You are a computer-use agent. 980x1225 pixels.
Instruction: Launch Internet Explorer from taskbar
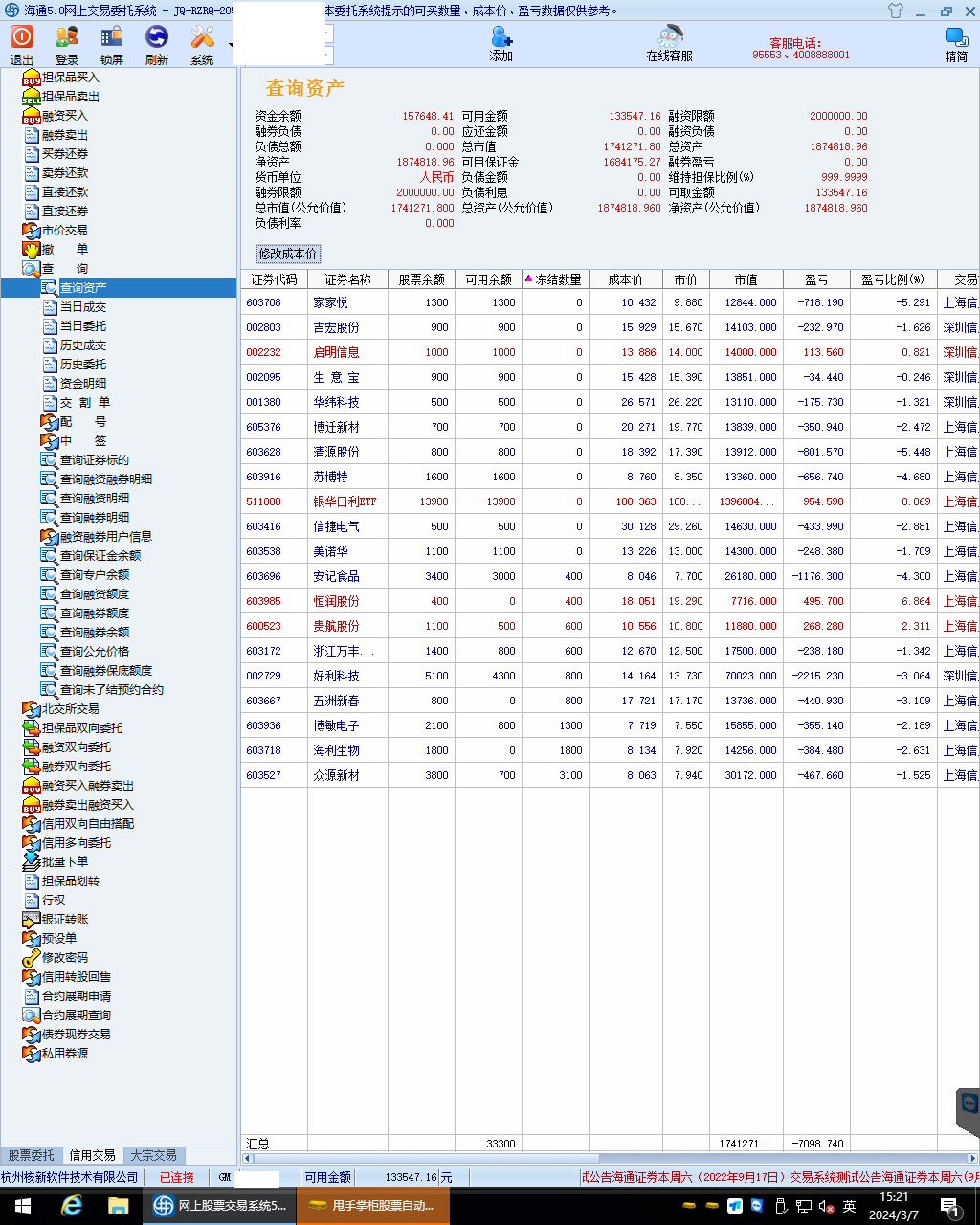72,1206
